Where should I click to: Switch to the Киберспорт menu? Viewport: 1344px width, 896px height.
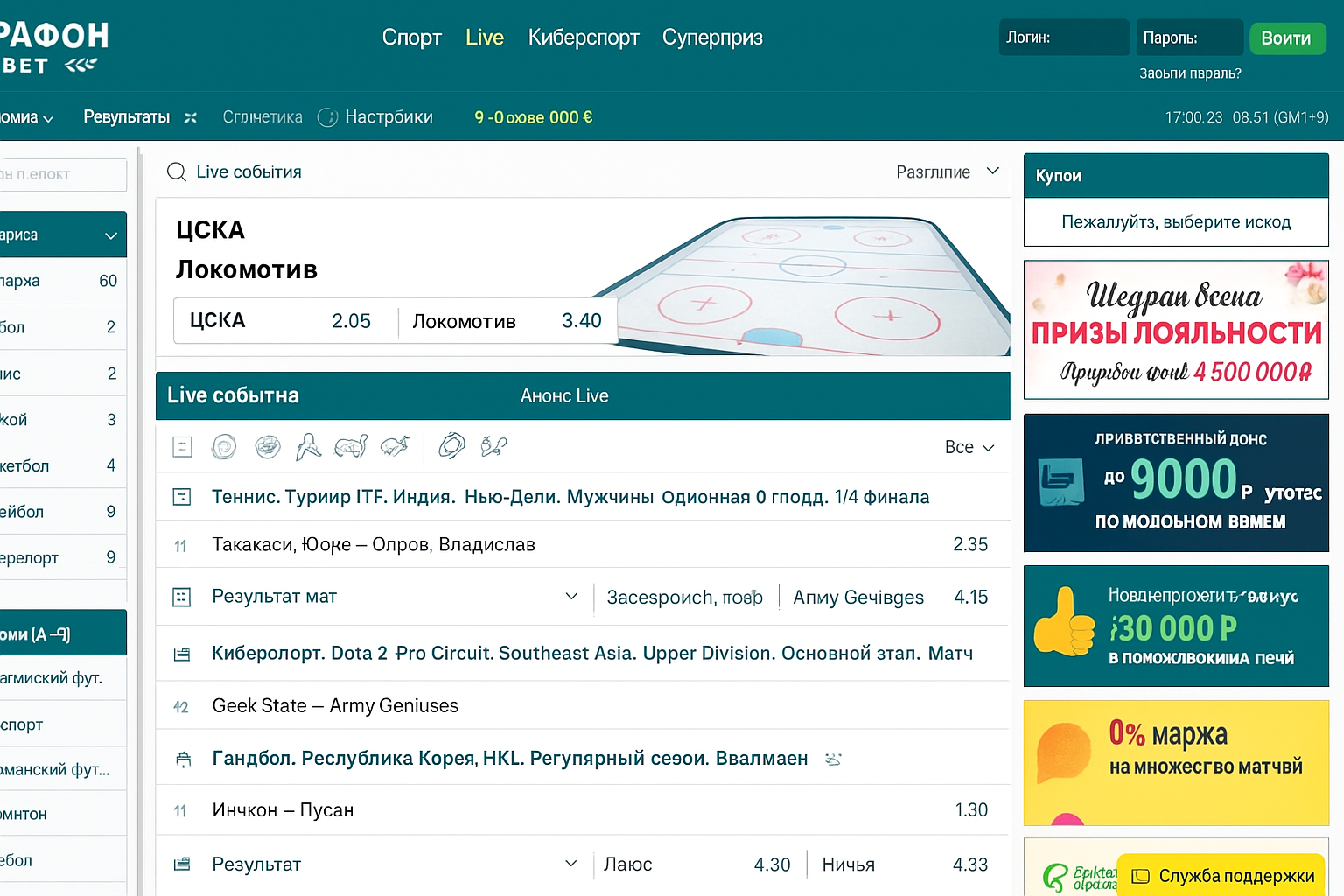[584, 38]
